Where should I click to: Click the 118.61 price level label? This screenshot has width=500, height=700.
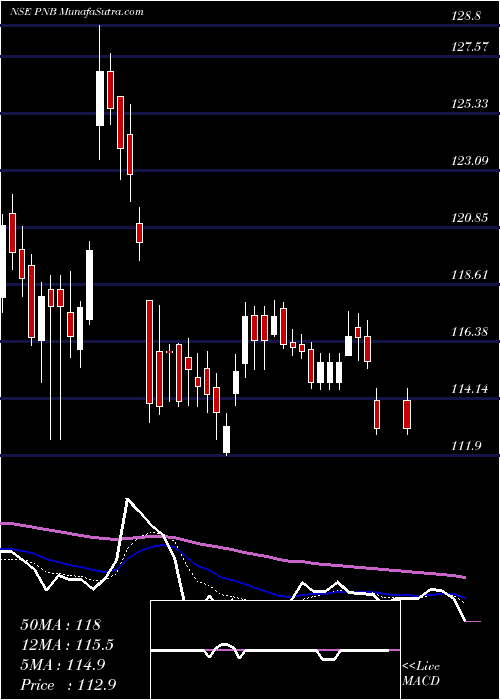coord(470,275)
